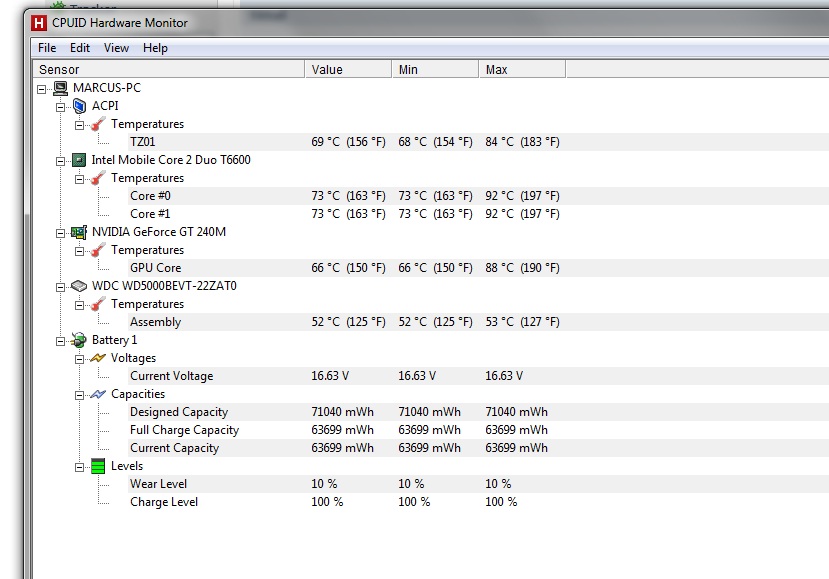Select the Assembly temperature row
The image size is (829, 579).
point(478,321)
